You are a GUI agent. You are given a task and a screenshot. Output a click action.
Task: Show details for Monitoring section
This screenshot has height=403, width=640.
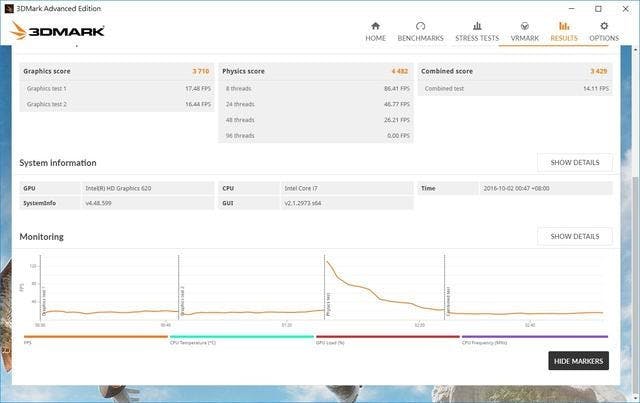point(575,236)
